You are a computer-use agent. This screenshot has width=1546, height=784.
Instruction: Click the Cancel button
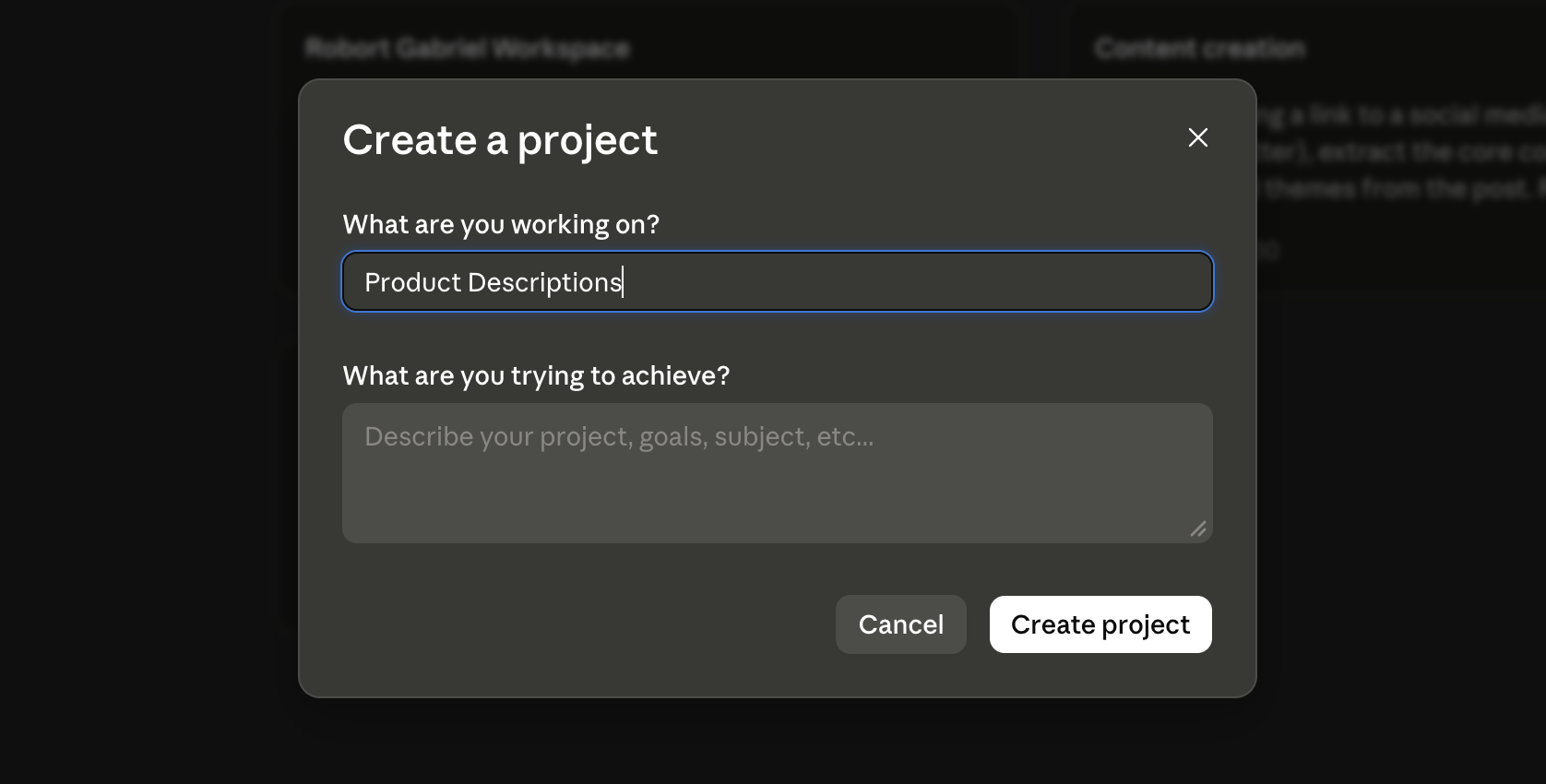point(900,624)
